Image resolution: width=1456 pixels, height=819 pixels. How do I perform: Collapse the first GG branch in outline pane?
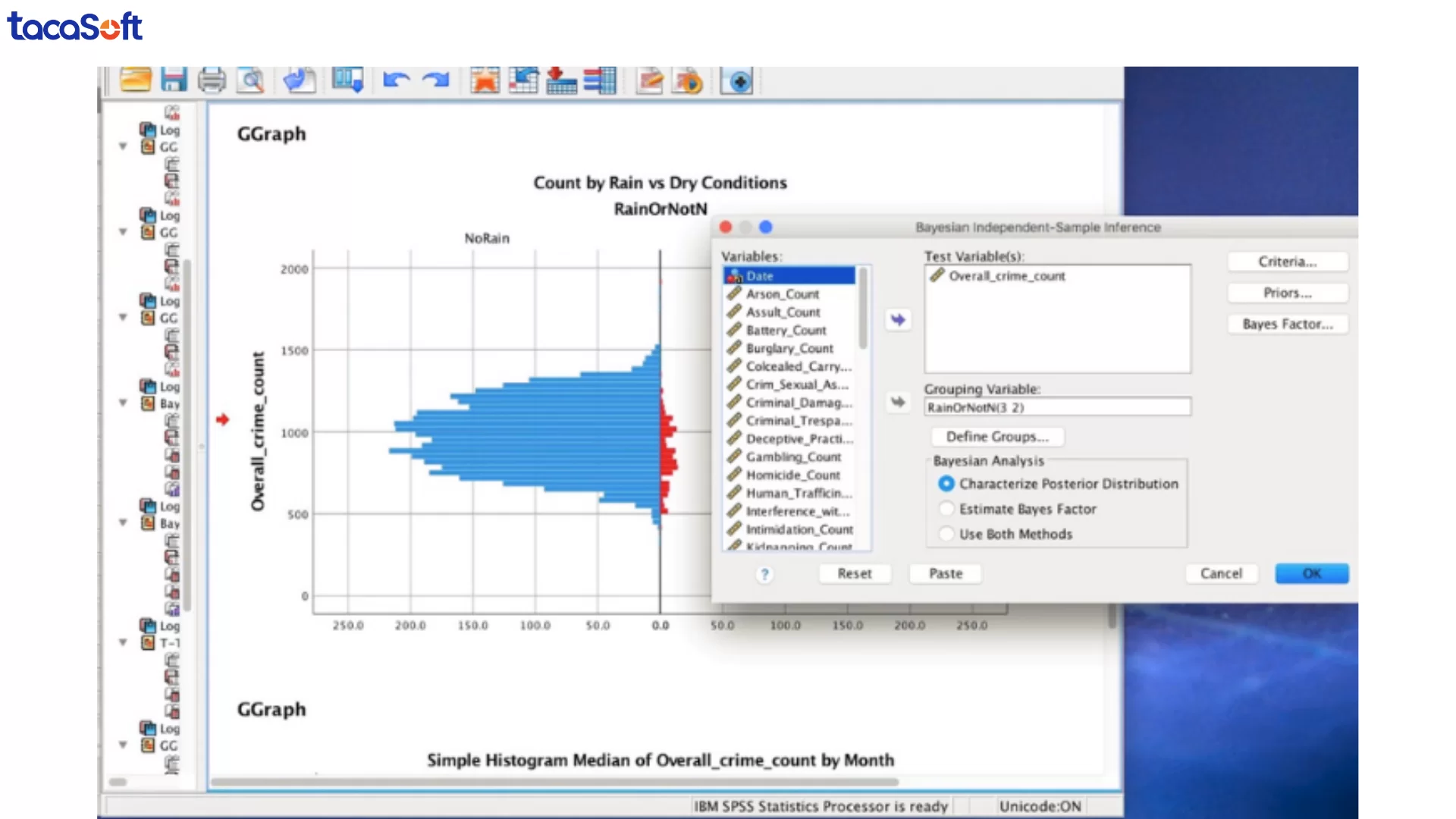coord(123,146)
